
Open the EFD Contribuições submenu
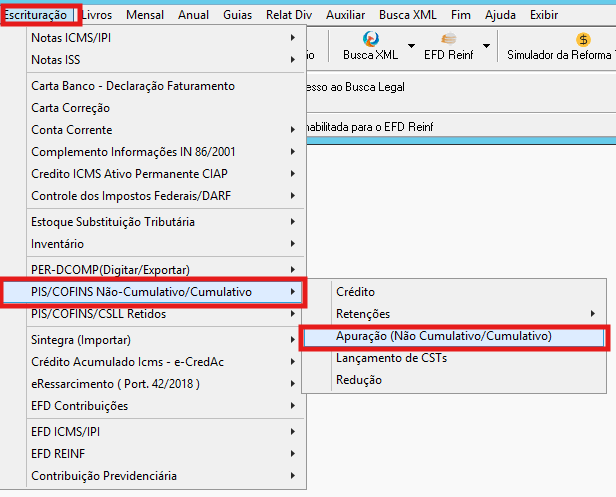tap(165, 405)
